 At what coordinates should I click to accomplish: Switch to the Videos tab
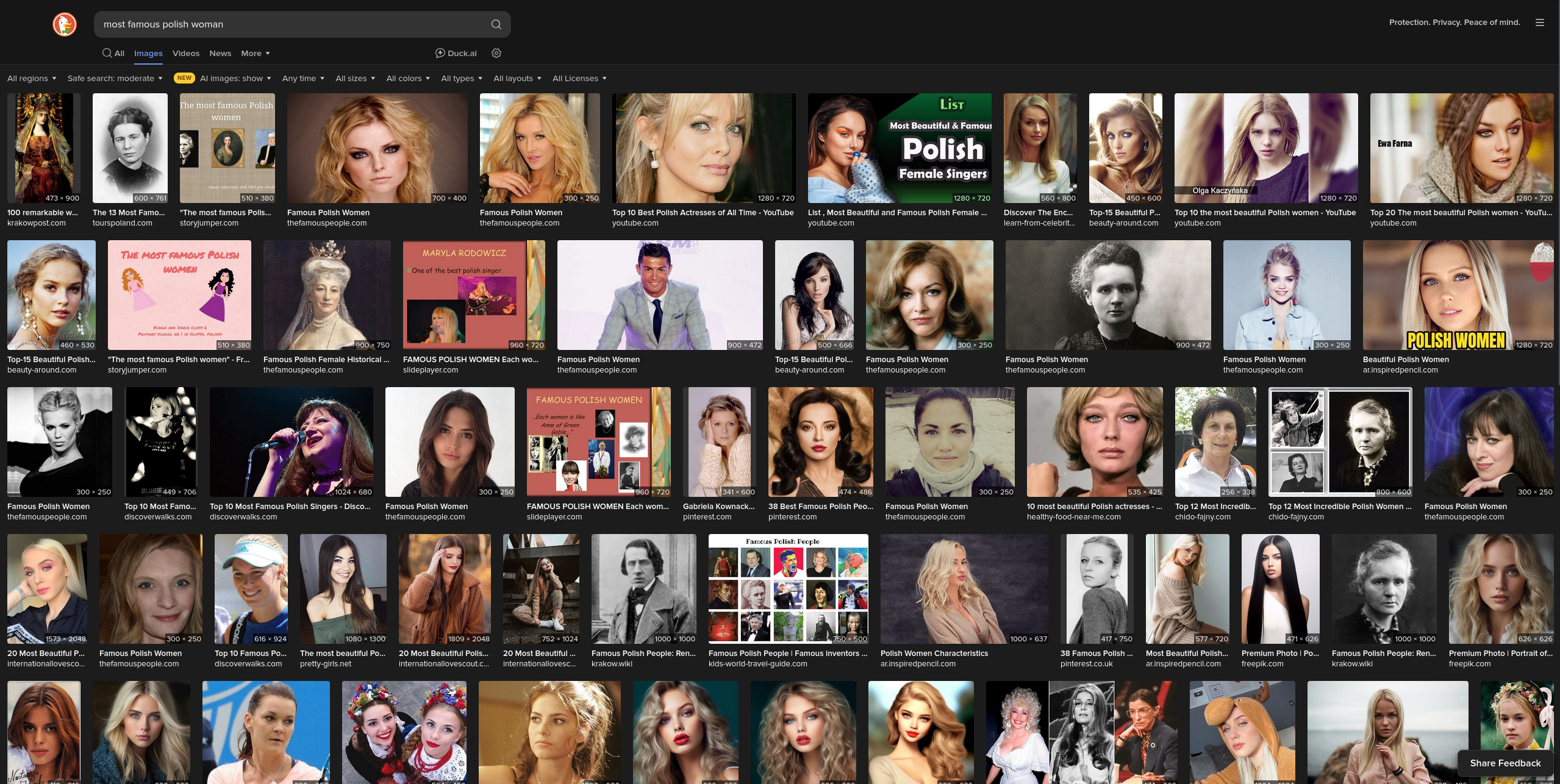click(186, 53)
